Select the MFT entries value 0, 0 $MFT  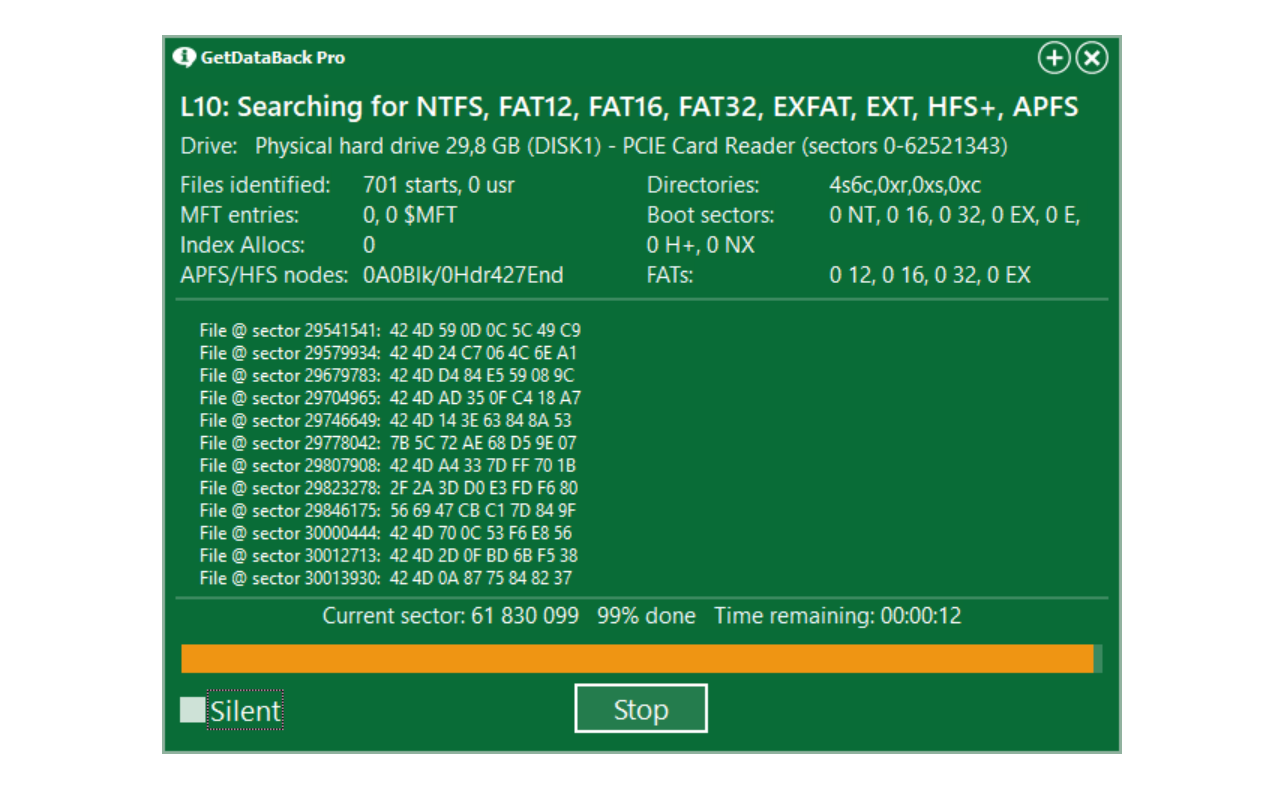pos(410,215)
